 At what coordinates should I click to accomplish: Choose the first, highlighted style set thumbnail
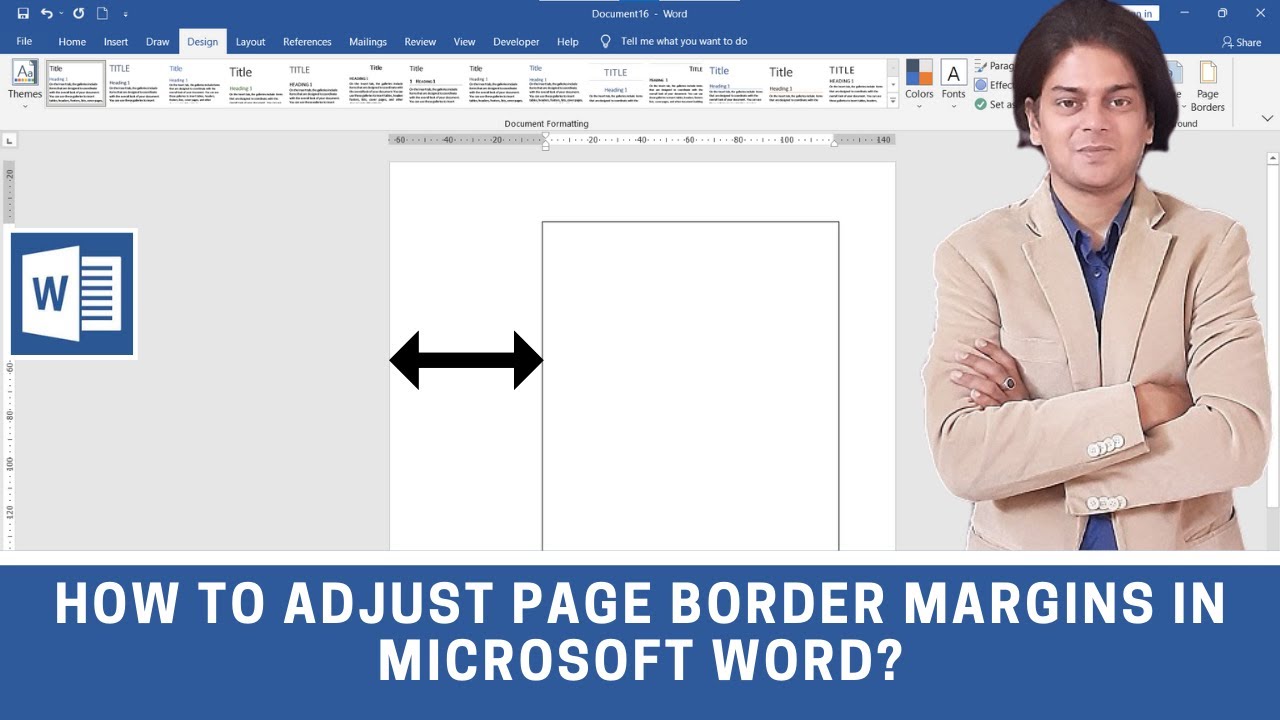(76, 83)
